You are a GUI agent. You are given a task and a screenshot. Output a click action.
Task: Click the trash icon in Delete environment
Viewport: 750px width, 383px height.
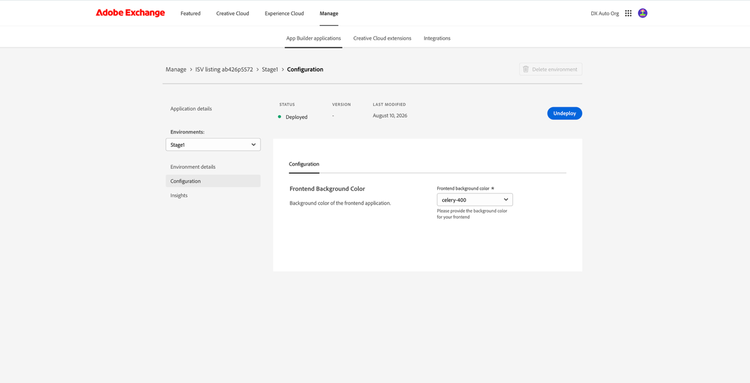point(526,69)
